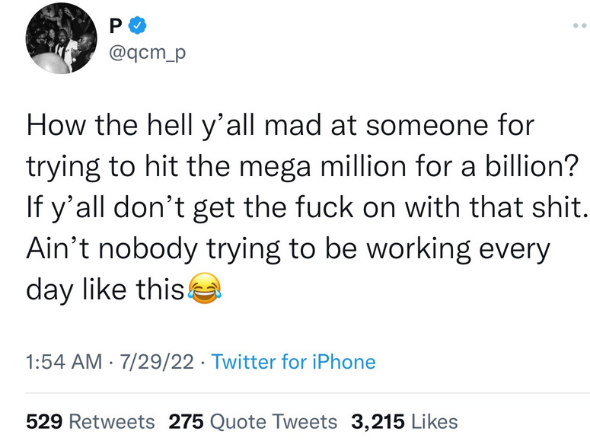
Task: Click the 7/29/22 date
Action: (x=157, y=362)
